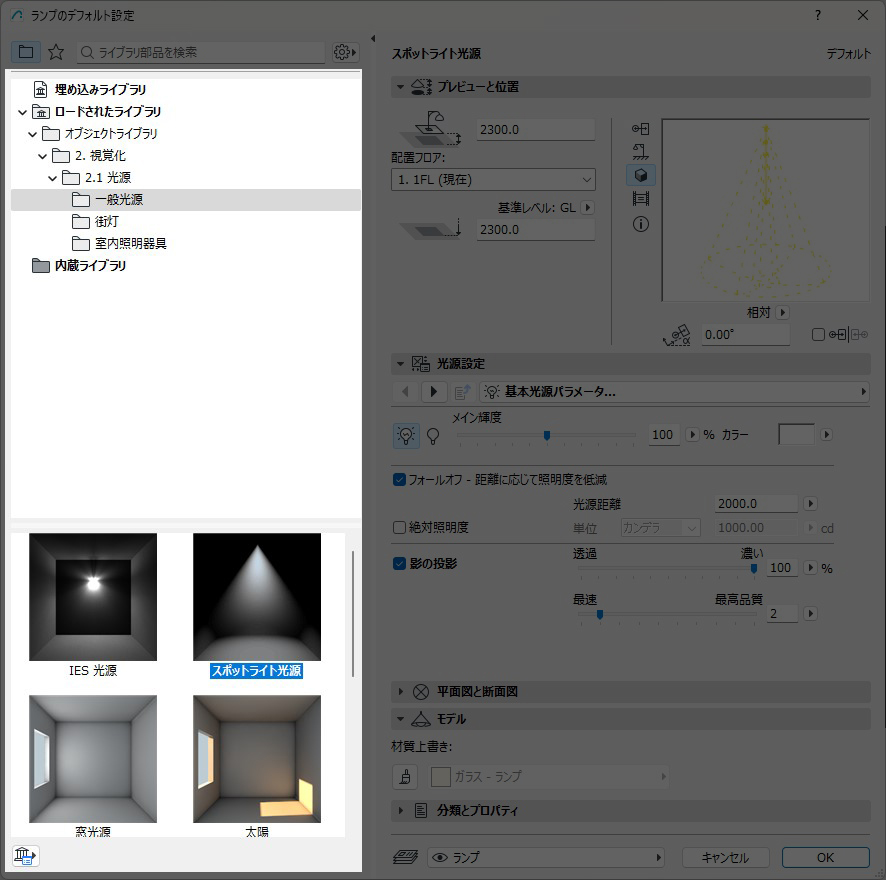Collapse the 2.1 光源 folder
Screen dimensions: 886x880
pyautogui.click(x=53, y=178)
